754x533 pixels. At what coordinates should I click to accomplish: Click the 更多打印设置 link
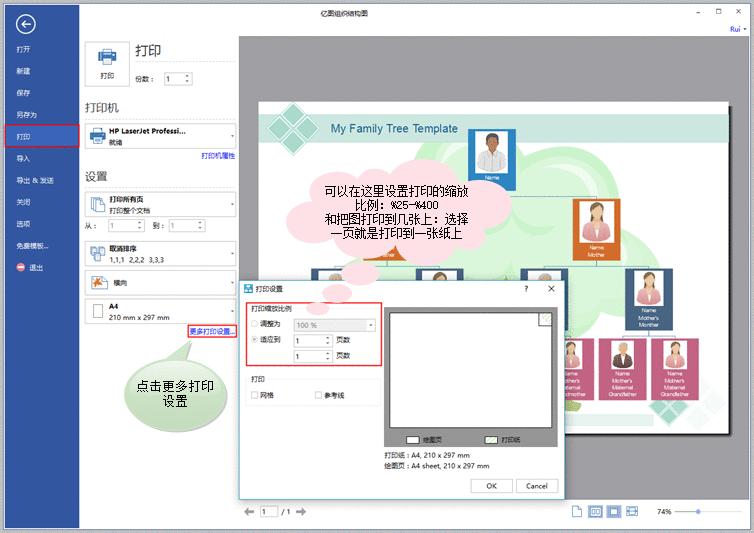point(212,331)
